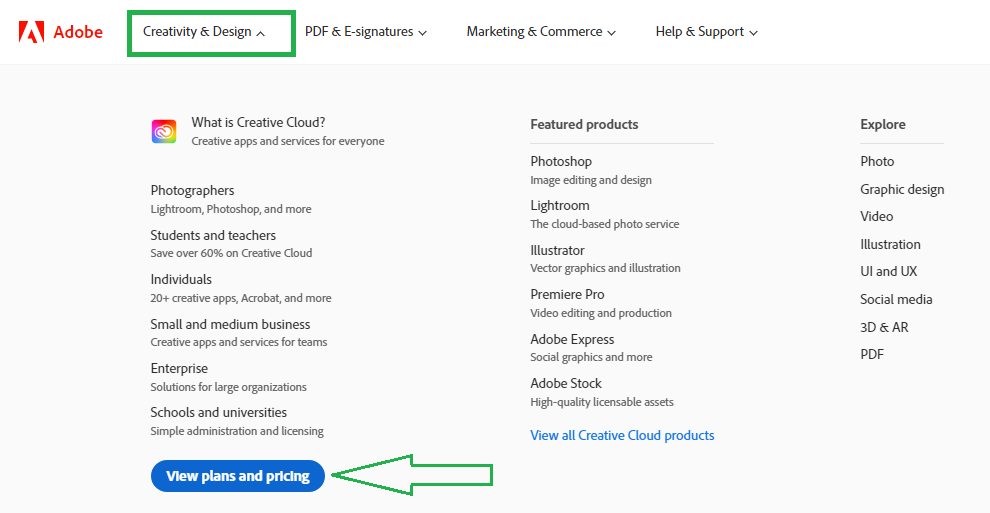Click the Adobe logo icon

[x=31, y=32]
